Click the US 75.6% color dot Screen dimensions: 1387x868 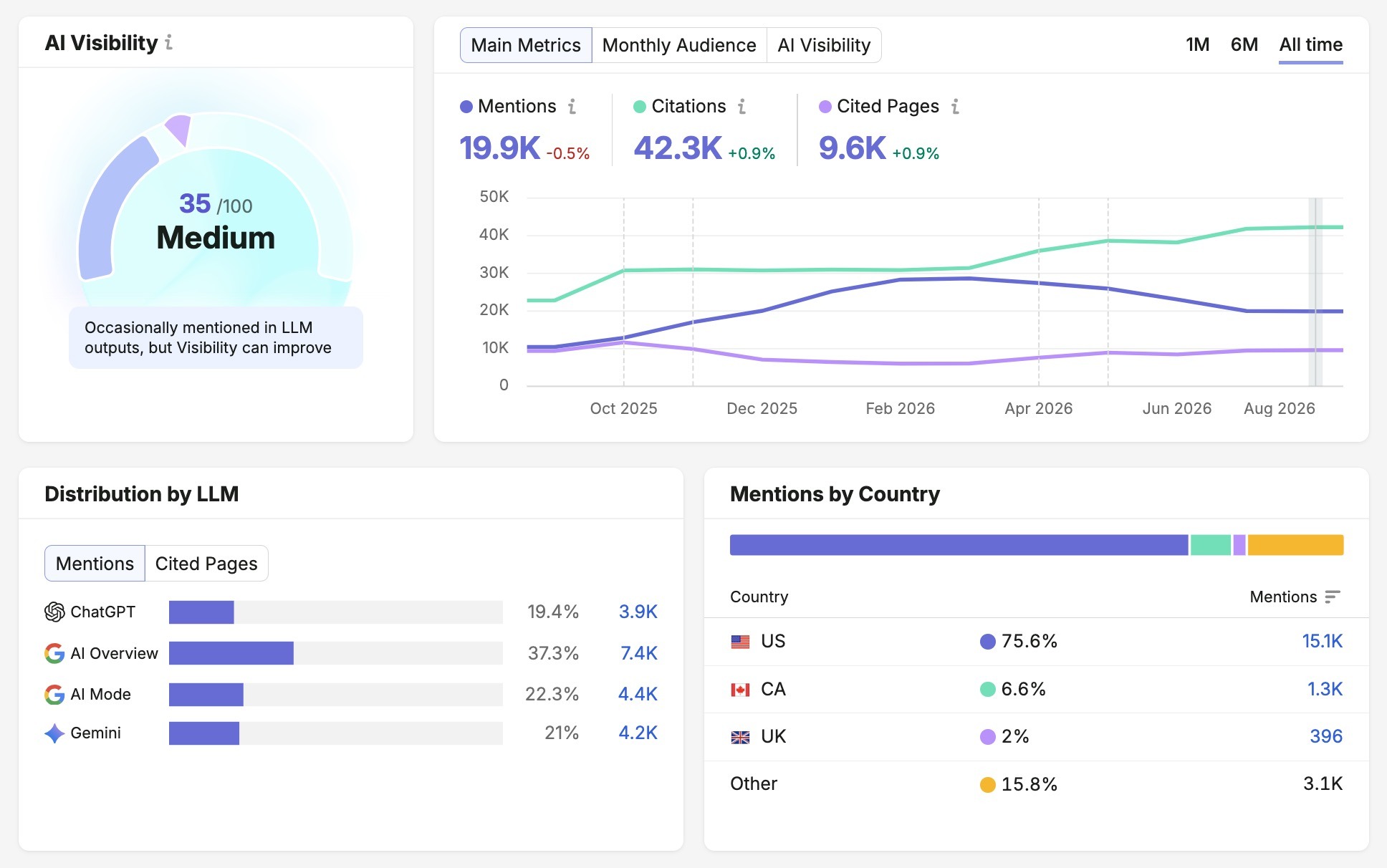(988, 642)
